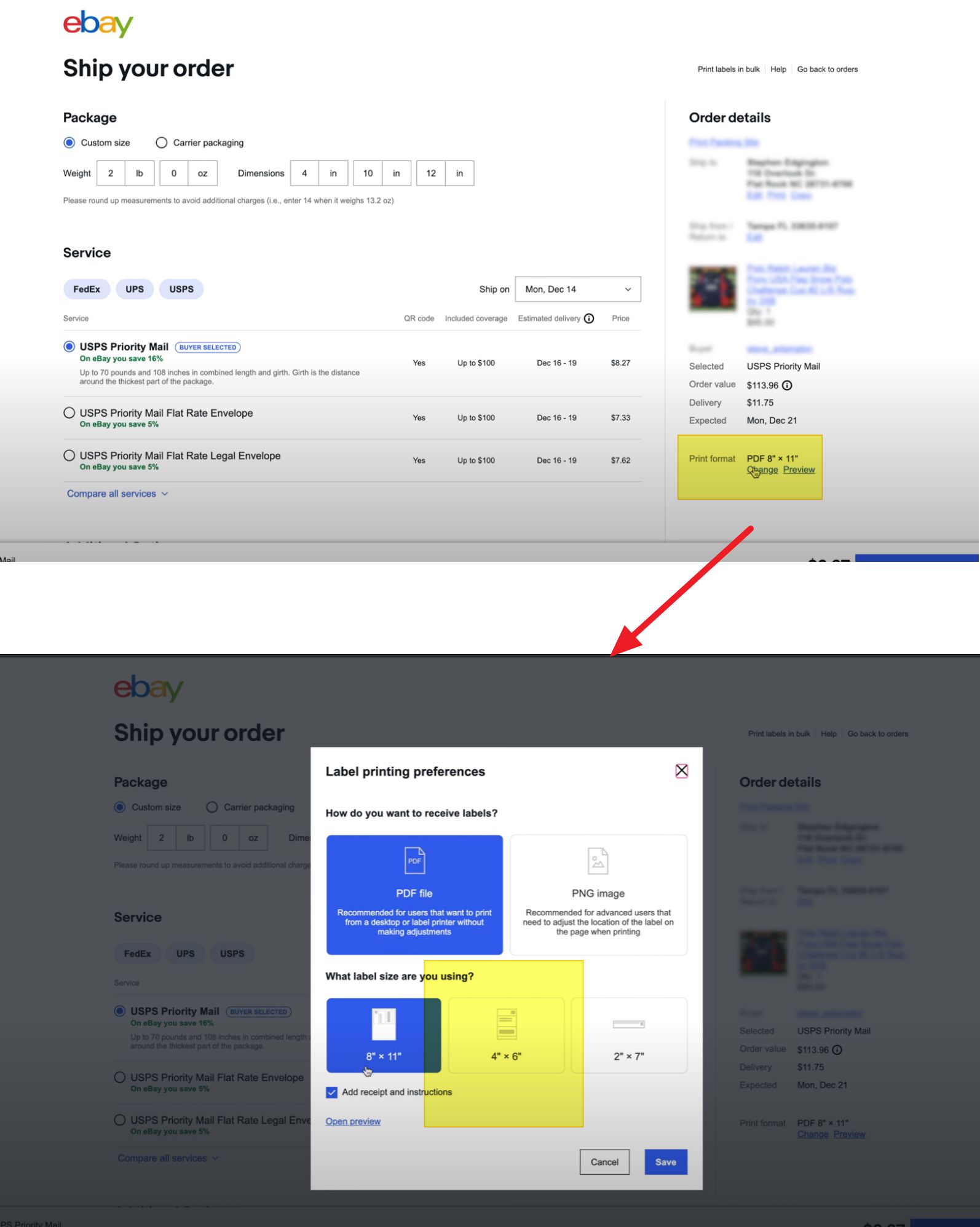Select the 2" × 7" label size icon

tap(628, 1024)
